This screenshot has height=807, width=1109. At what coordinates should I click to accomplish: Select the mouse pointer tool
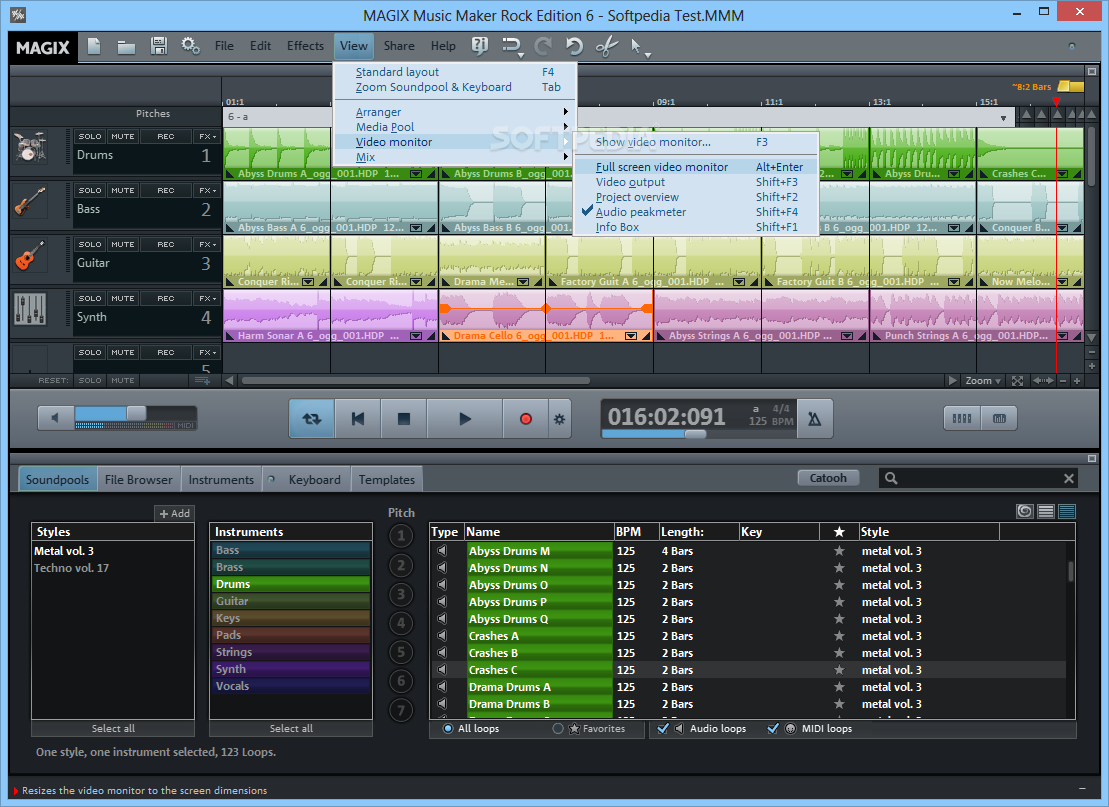point(635,47)
